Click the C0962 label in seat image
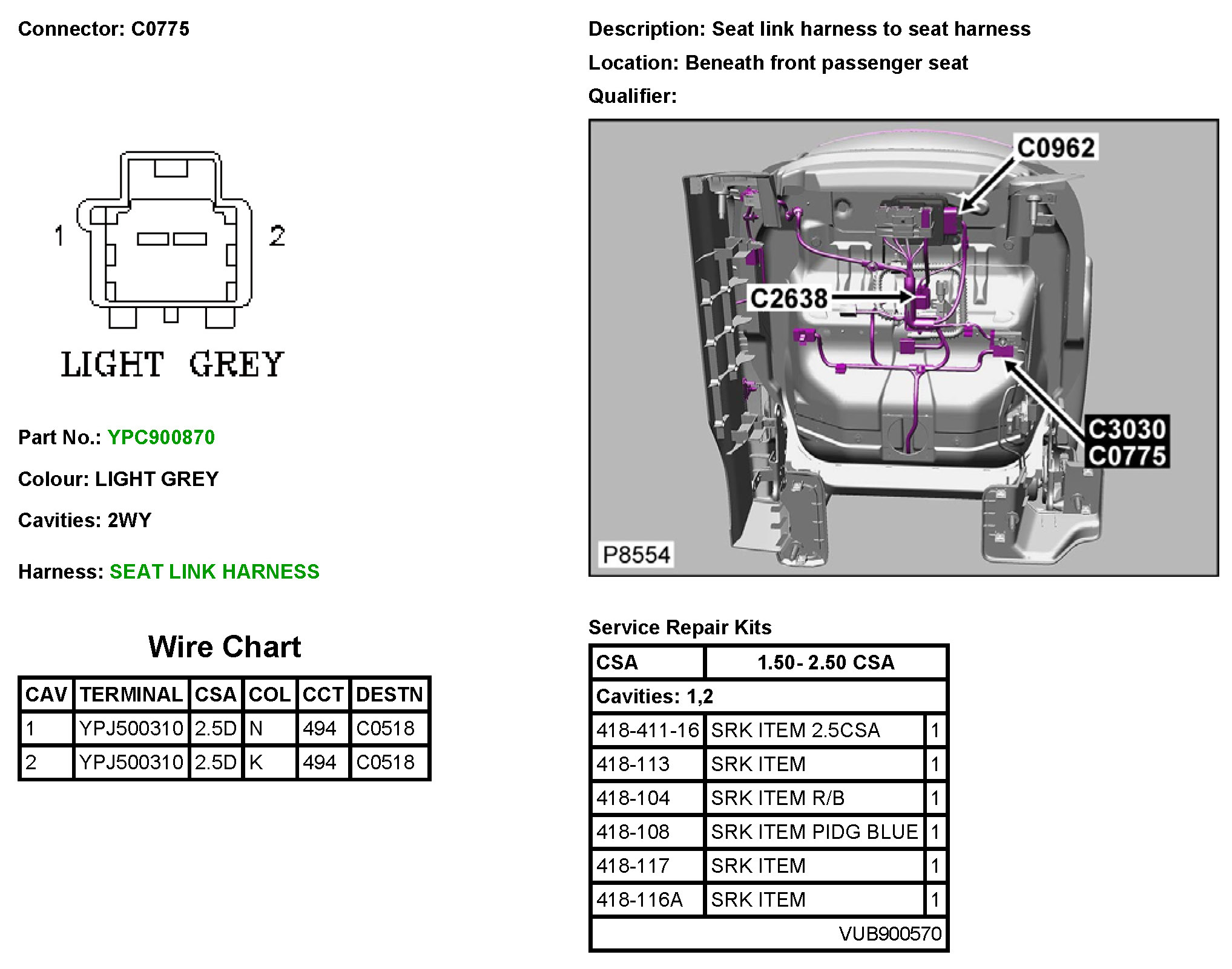 coord(1056,148)
